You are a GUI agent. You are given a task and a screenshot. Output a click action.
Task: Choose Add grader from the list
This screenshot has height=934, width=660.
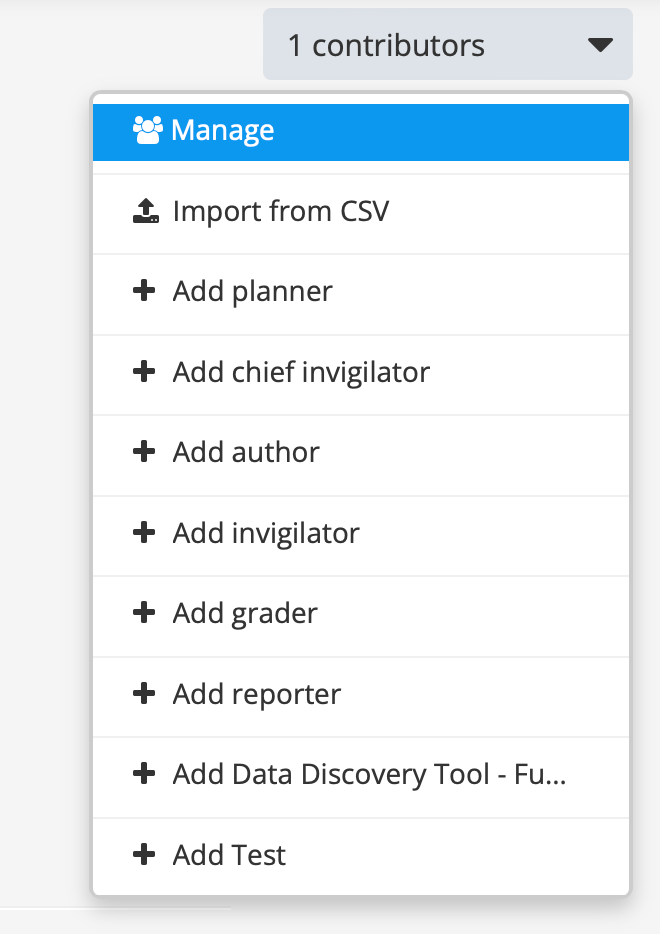[361, 616]
